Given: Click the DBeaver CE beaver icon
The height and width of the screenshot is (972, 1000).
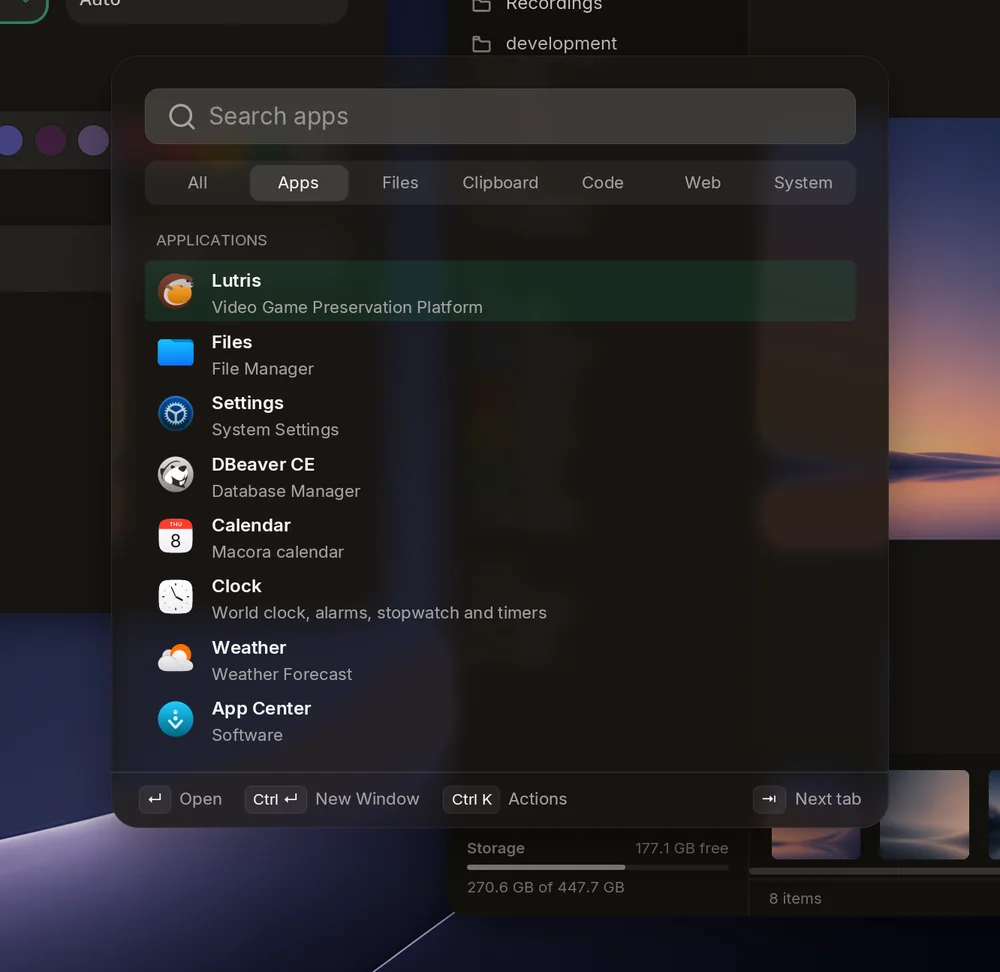Looking at the screenshot, I should (175, 475).
